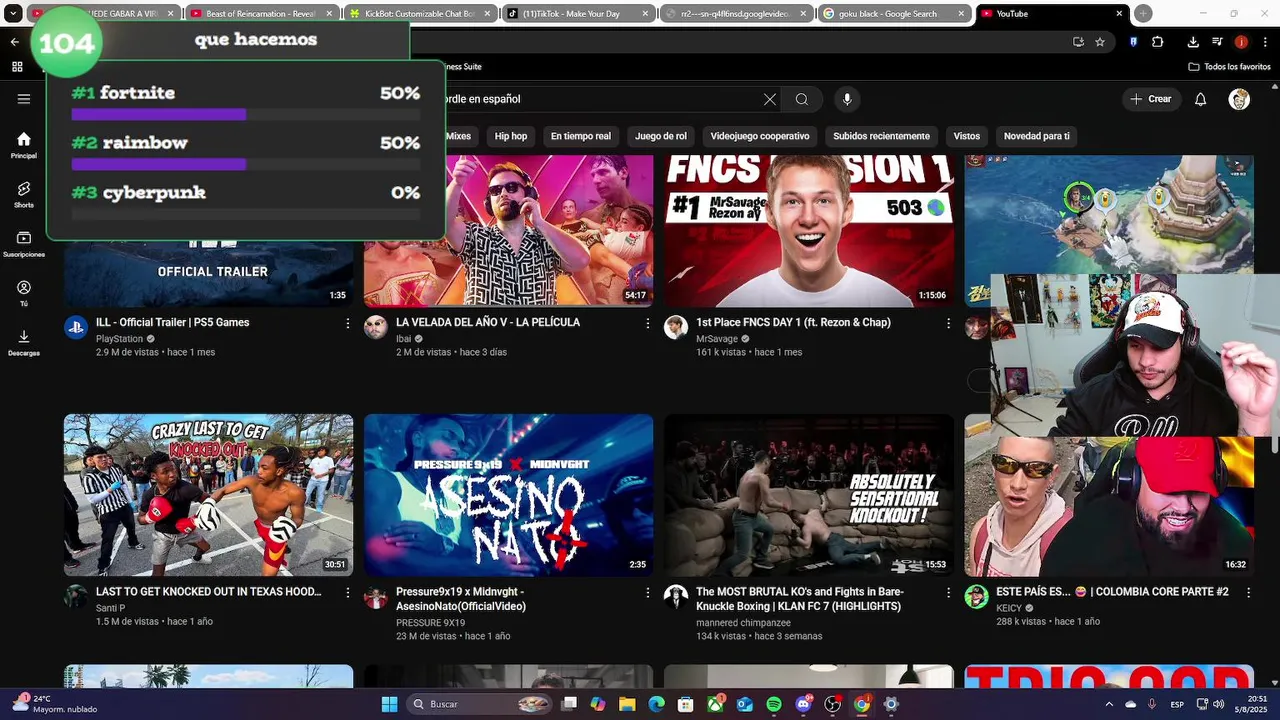Open the Asesino Nato video thumbnail
The image size is (1280, 720).
[x=508, y=495]
